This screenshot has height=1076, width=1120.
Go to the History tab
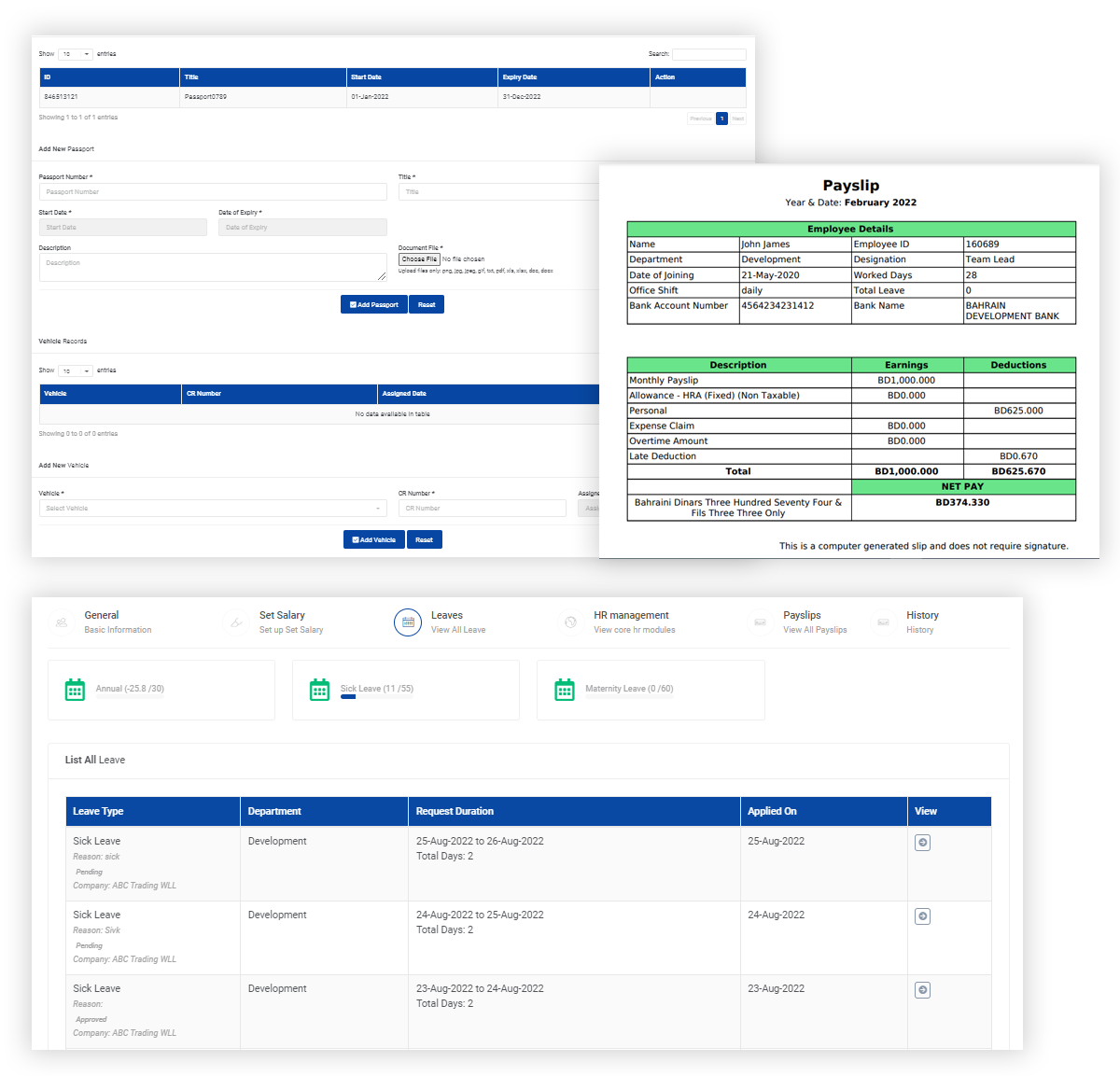922,622
